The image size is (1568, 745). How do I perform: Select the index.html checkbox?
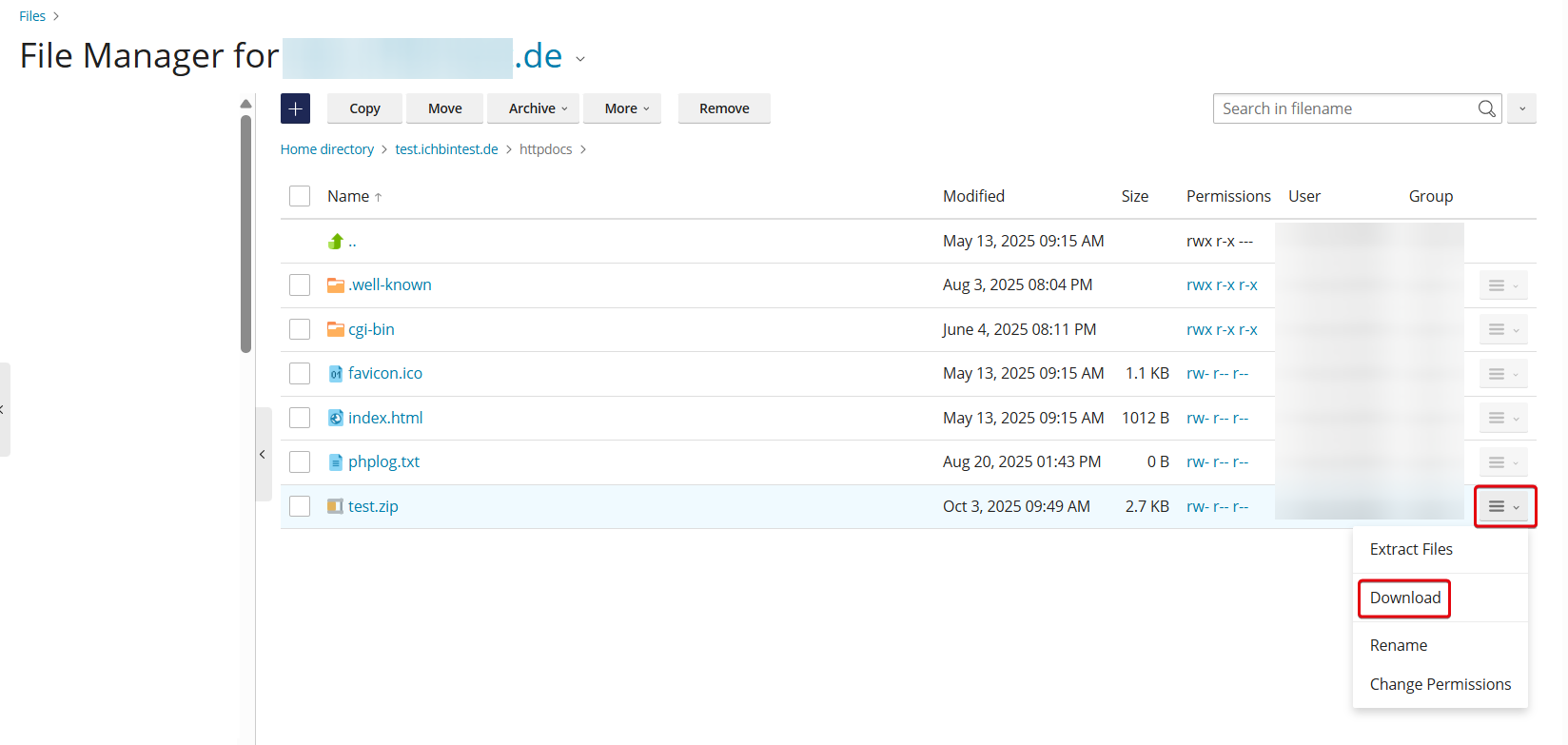pos(300,418)
